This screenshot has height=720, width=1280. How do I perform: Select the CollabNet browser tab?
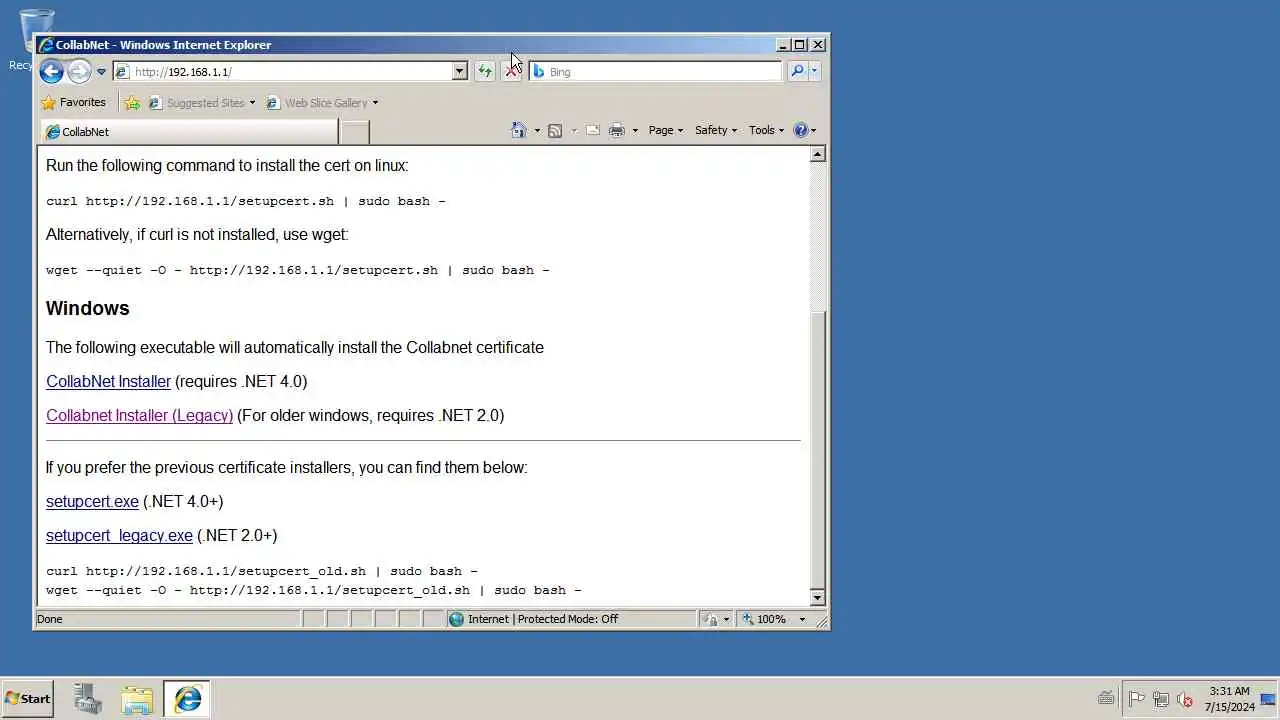point(190,132)
